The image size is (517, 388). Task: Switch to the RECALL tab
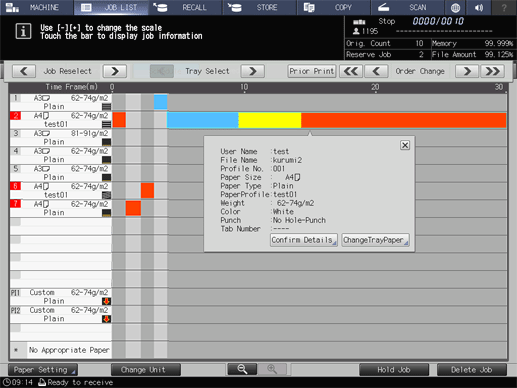click(185, 7)
